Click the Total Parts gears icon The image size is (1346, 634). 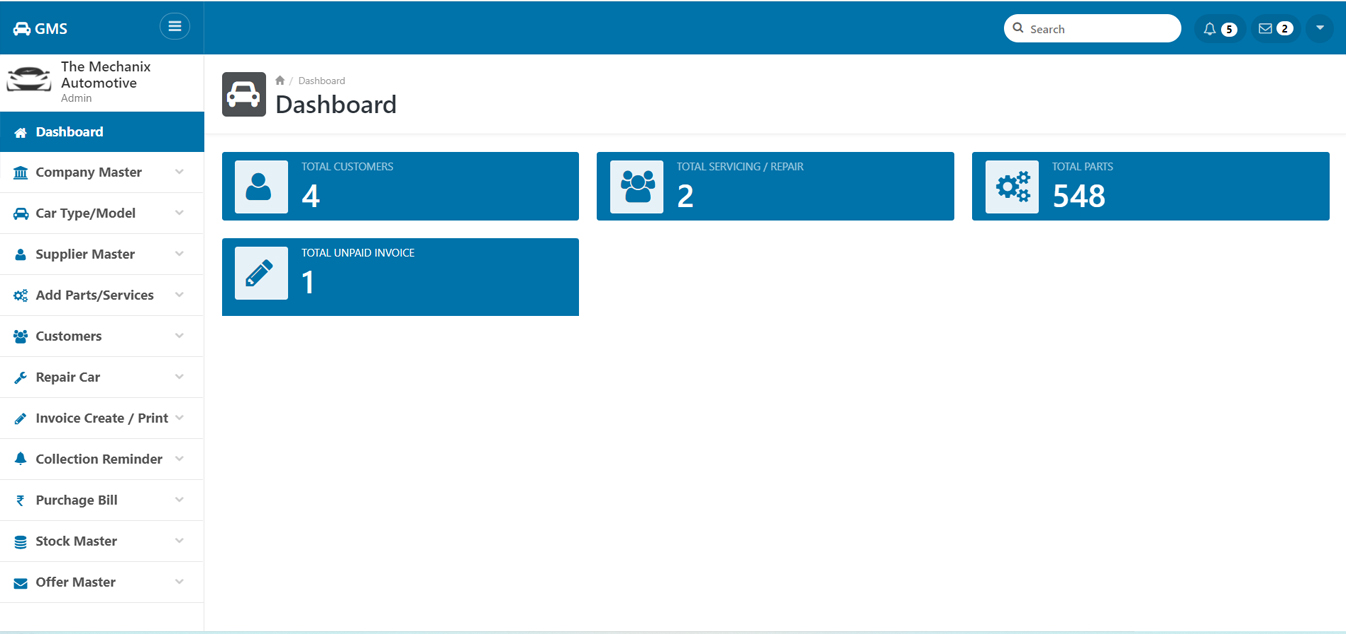pos(1012,187)
